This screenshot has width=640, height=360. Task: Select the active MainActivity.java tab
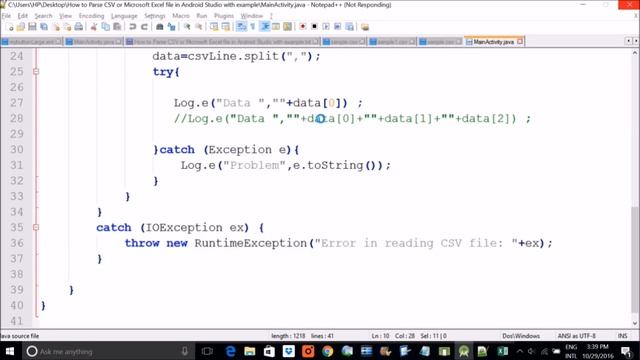tap(493, 42)
